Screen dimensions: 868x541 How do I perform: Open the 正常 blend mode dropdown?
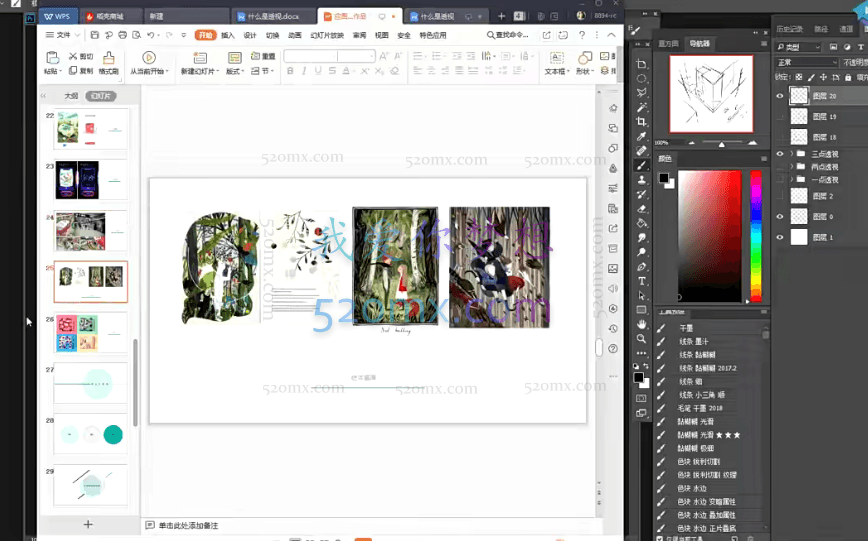[x=807, y=62]
